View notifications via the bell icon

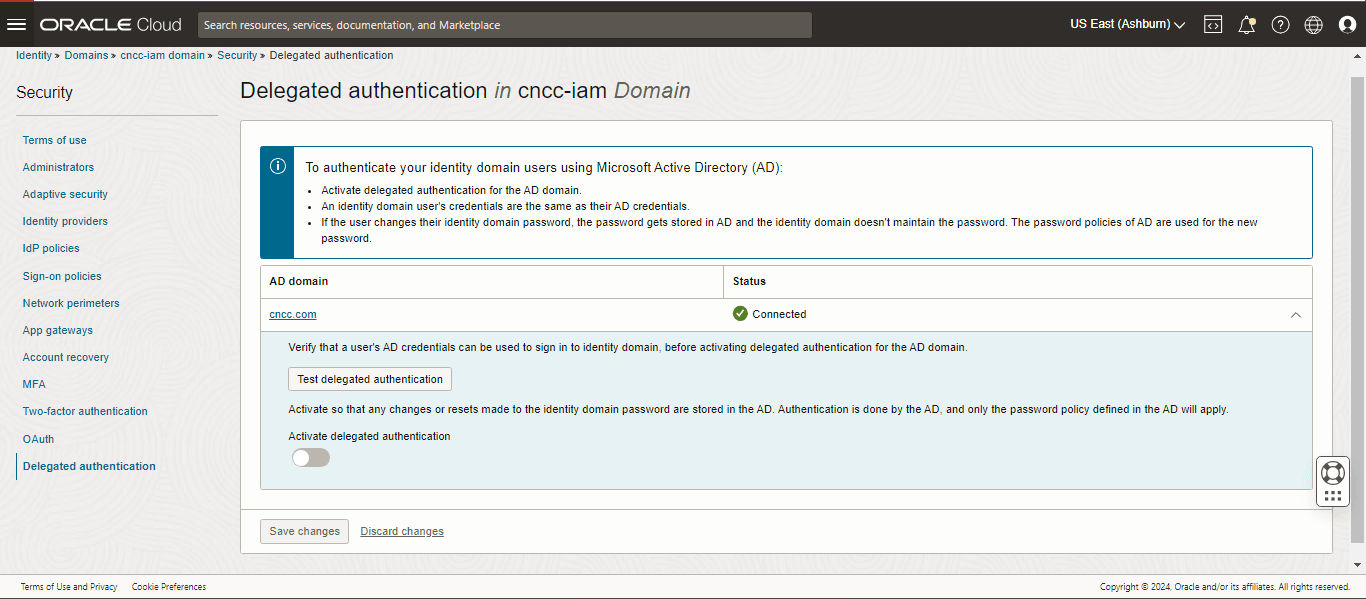click(x=1247, y=24)
